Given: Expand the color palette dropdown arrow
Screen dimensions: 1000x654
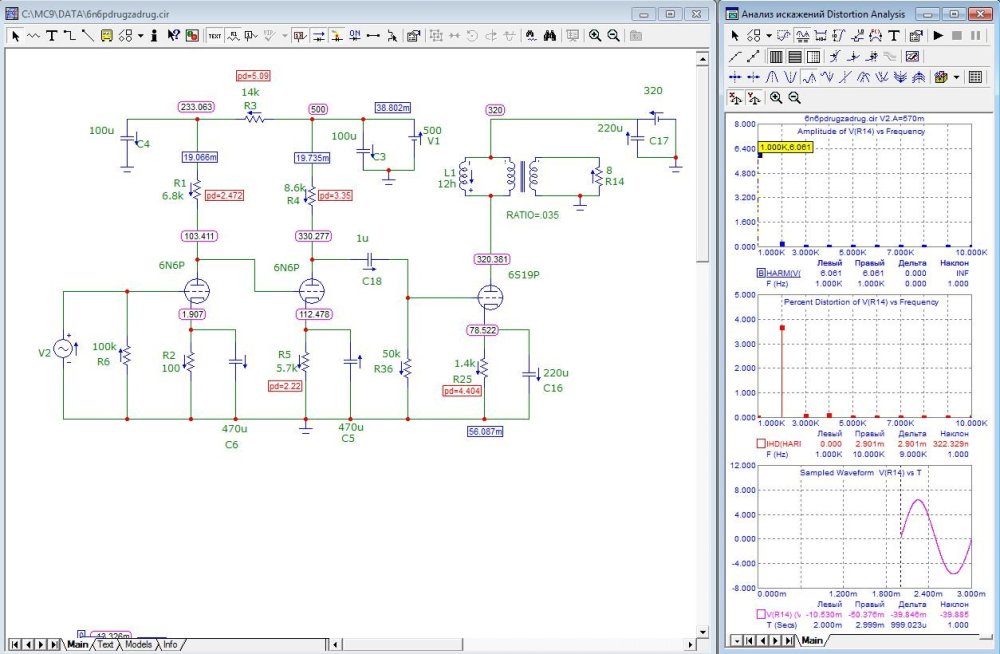Looking at the screenshot, I should coord(957,77).
